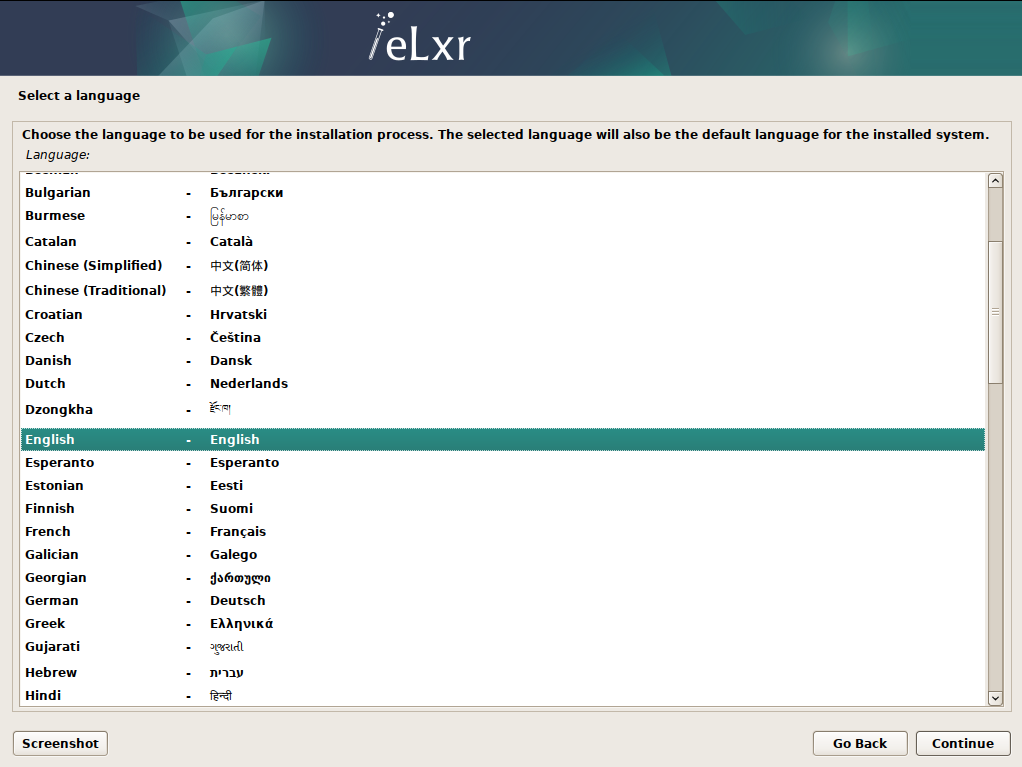Click Go Back to return

coord(859,743)
